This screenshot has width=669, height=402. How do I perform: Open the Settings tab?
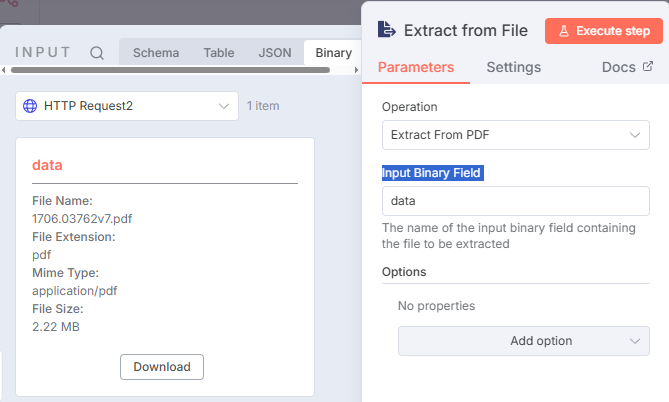[513, 67]
